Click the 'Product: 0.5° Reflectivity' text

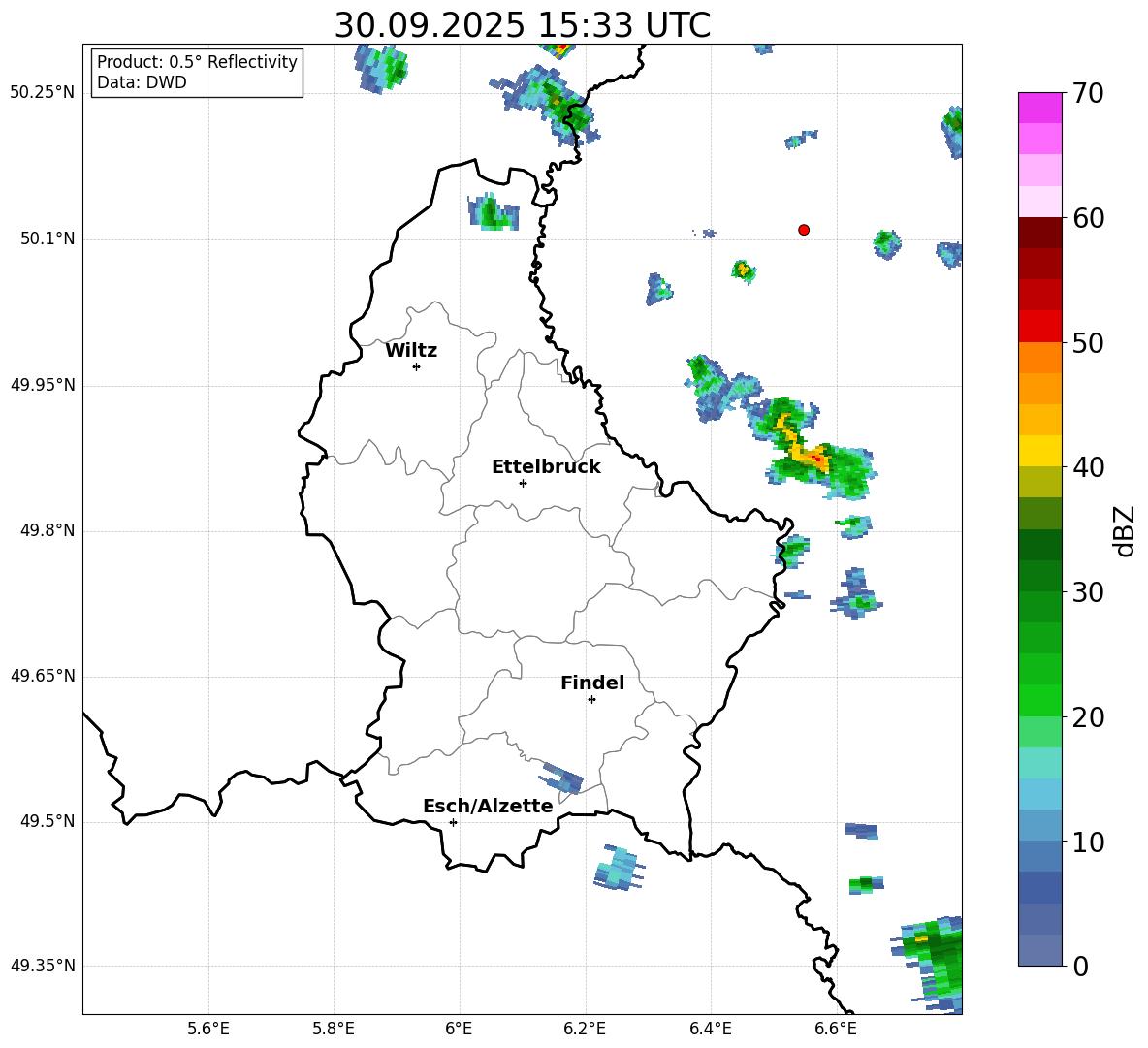click(x=197, y=62)
